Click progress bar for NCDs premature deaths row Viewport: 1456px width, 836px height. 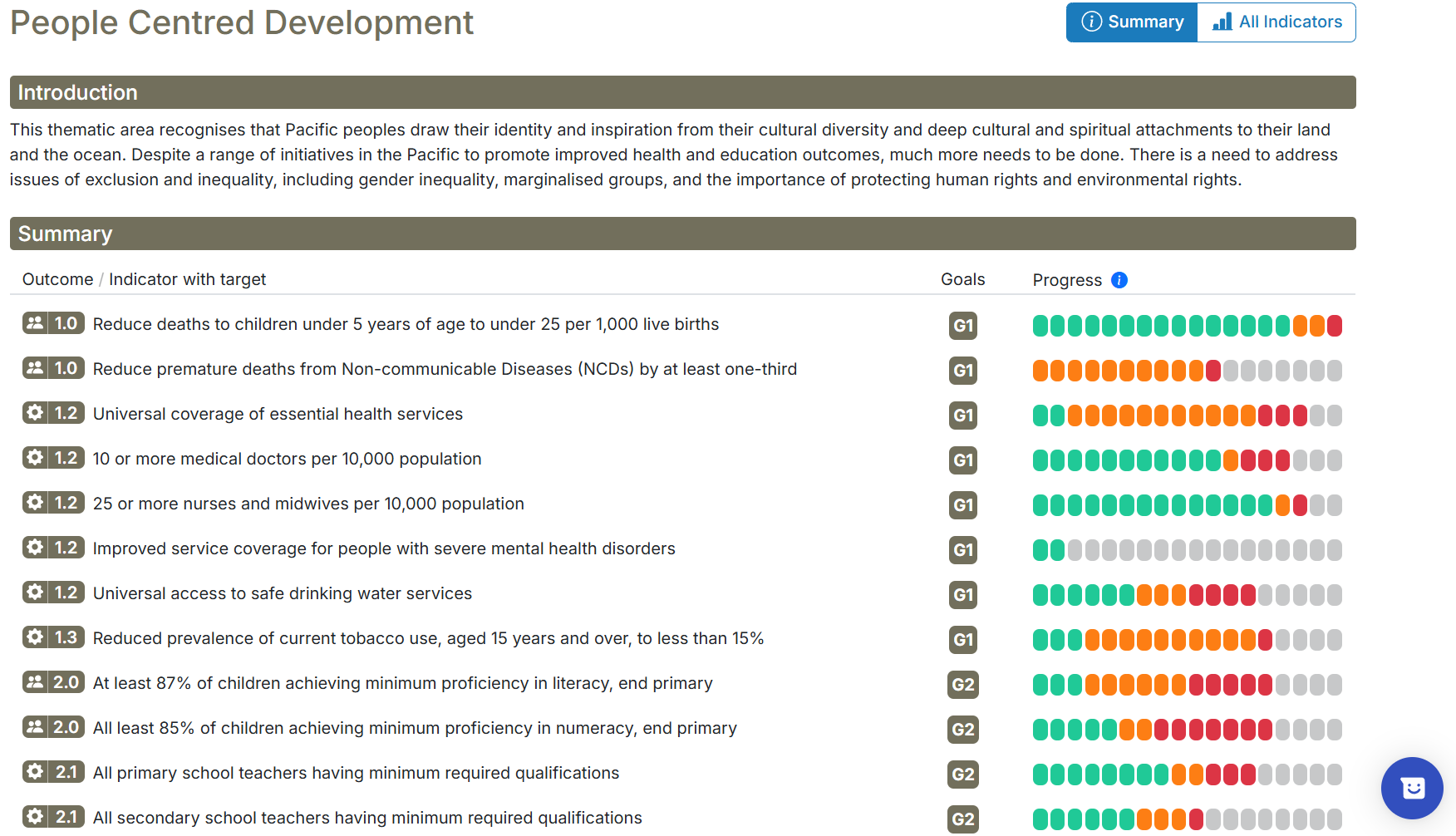[1187, 371]
